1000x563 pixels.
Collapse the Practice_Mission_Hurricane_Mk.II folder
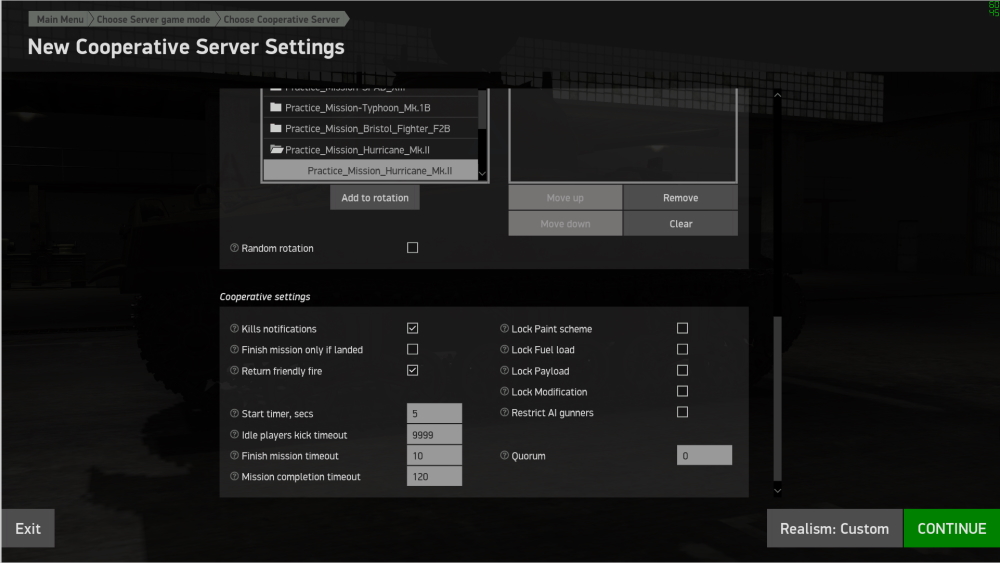coord(276,149)
